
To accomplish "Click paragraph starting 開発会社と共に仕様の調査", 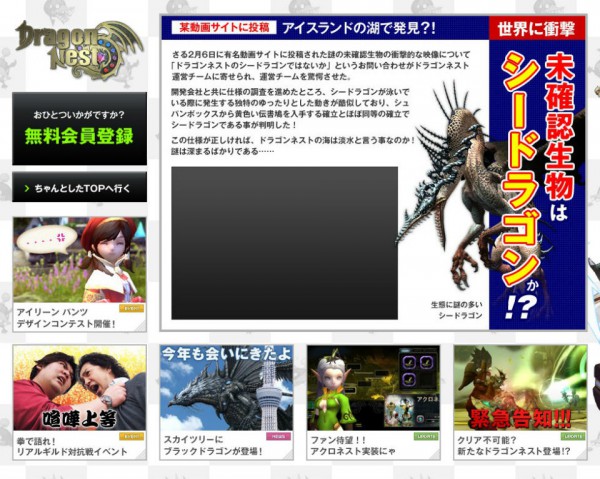I will coord(291,109).
